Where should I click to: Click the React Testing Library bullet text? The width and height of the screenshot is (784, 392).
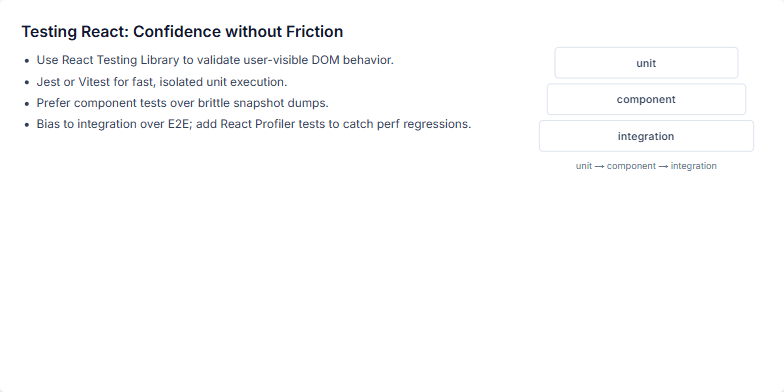215,60
